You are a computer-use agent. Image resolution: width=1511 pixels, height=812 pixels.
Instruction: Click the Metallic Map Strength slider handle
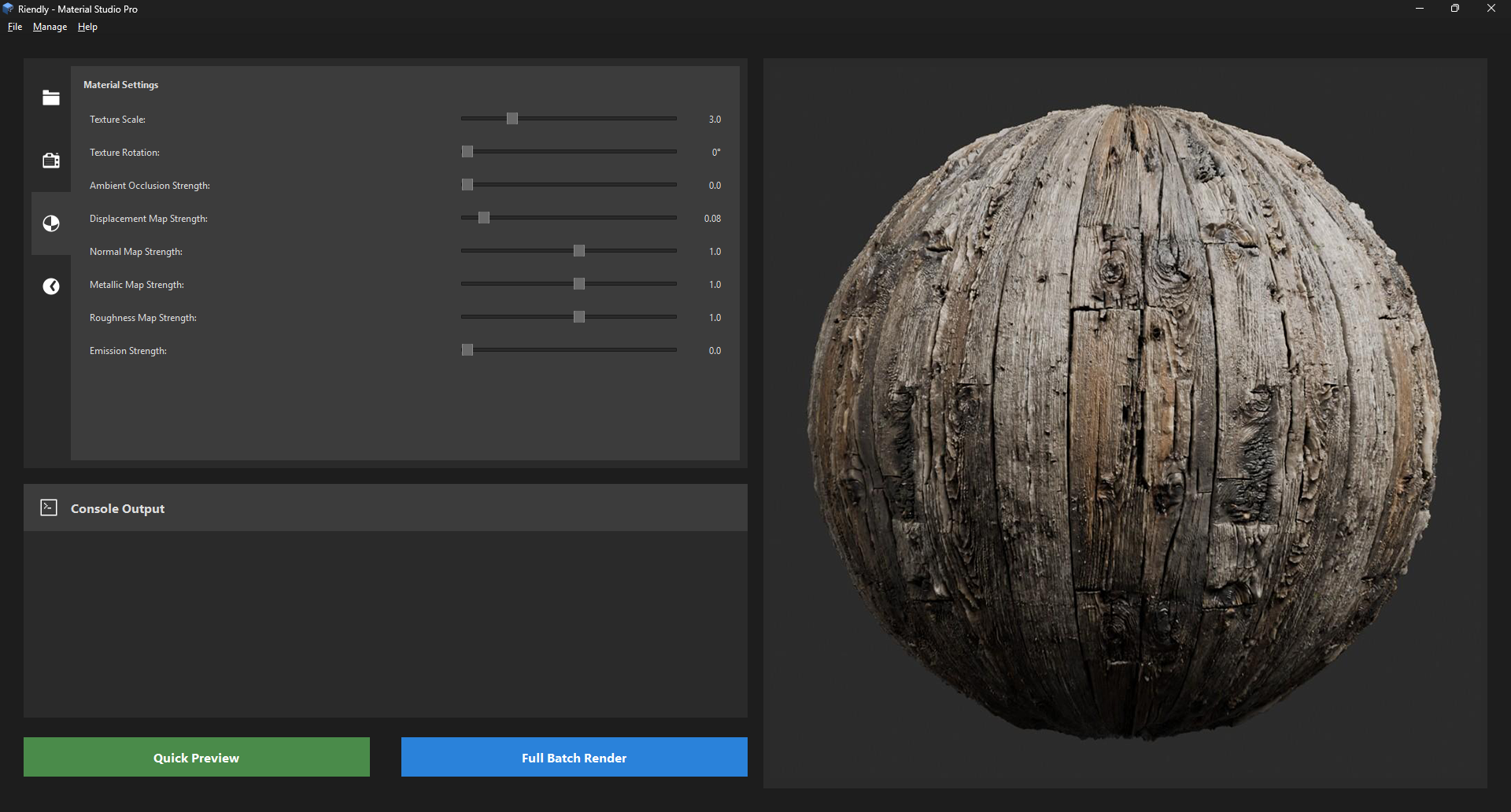pos(579,284)
